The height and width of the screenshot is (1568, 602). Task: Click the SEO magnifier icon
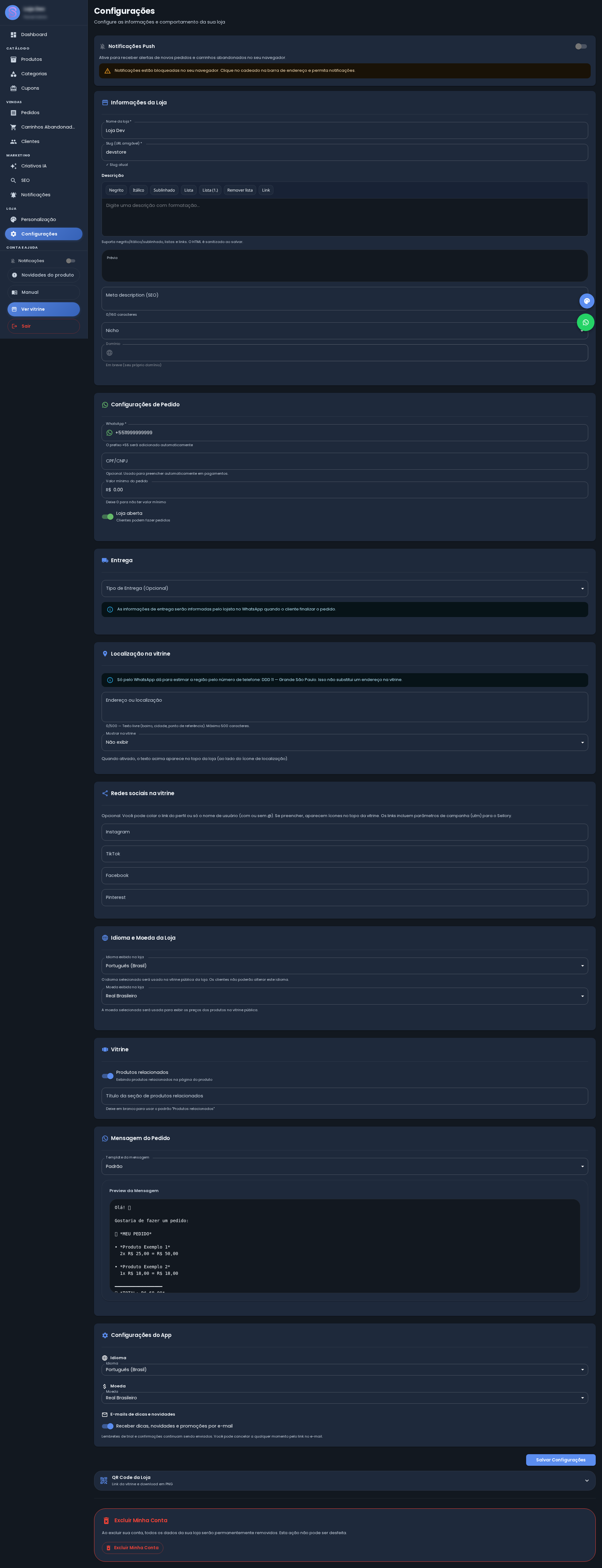click(x=13, y=181)
